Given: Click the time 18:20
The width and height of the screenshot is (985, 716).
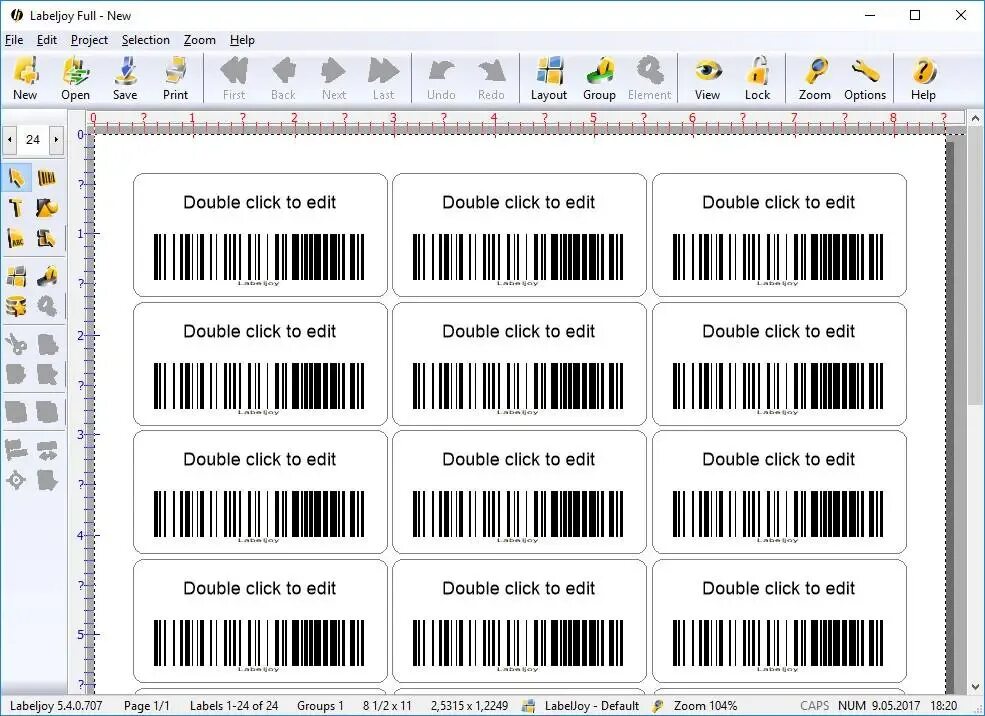Looking at the screenshot, I should point(944,705).
